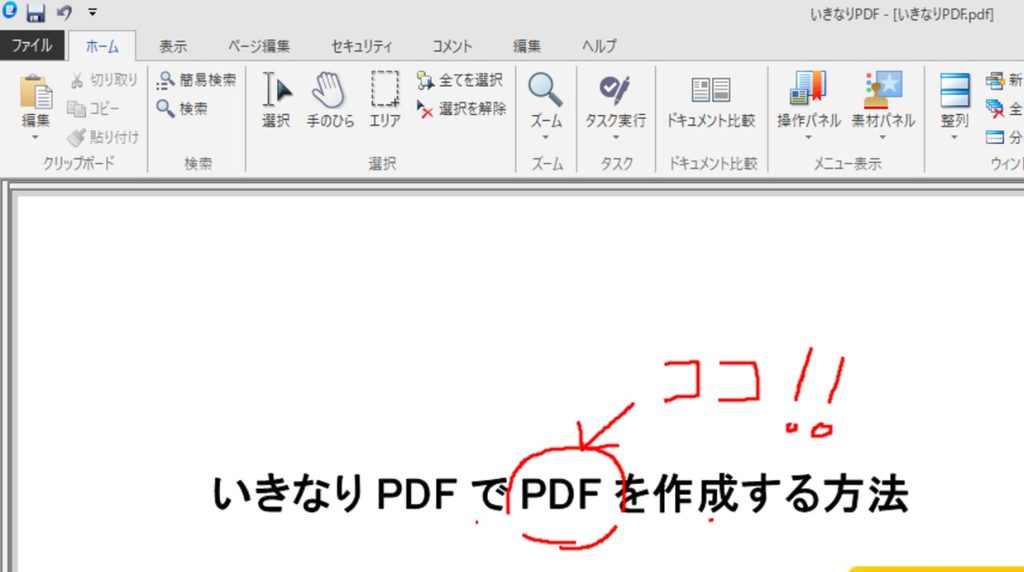This screenshot has width=1024, height=572.
Task: Open the ヘルプ ribbon tab
Action: (x=600, y=46)
